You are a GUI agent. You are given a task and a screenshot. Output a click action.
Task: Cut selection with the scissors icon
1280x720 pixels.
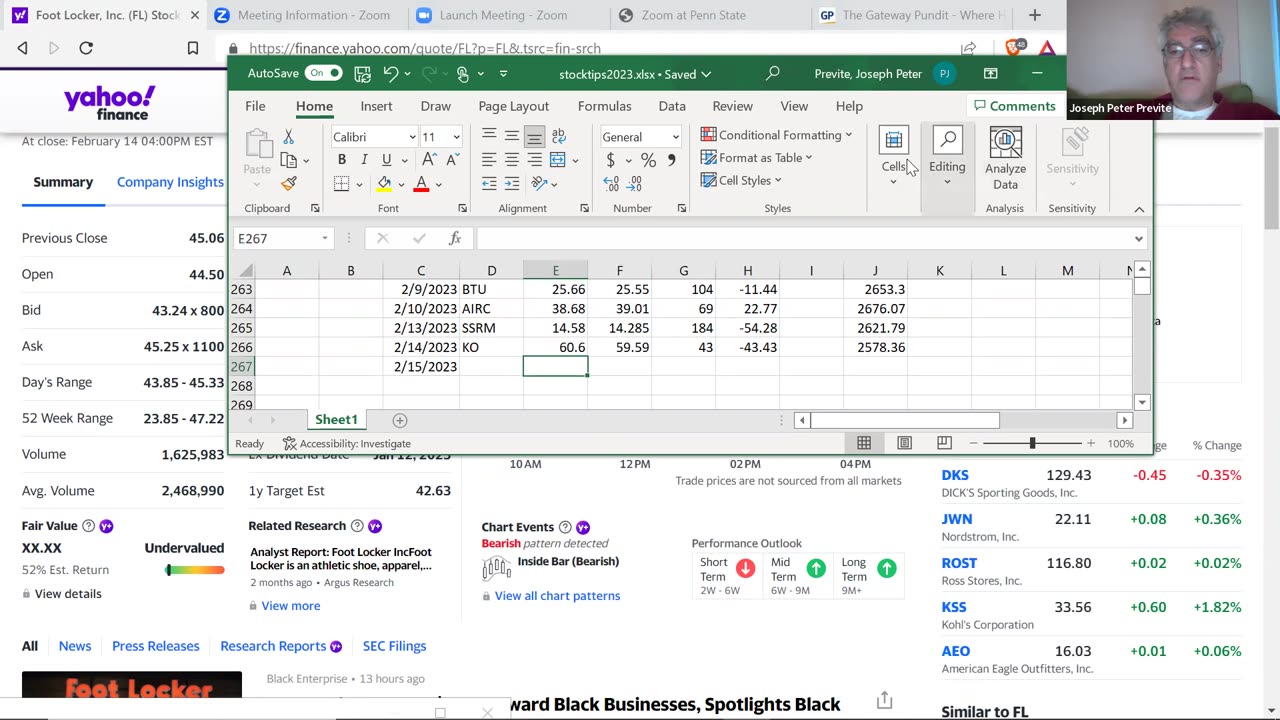pos(288,137)
